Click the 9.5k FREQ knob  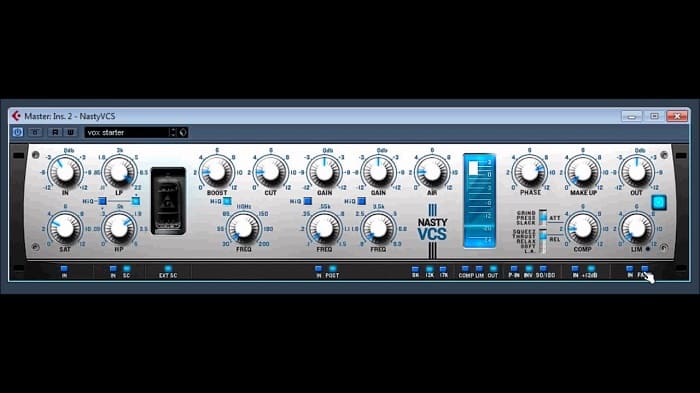point(378,229)
